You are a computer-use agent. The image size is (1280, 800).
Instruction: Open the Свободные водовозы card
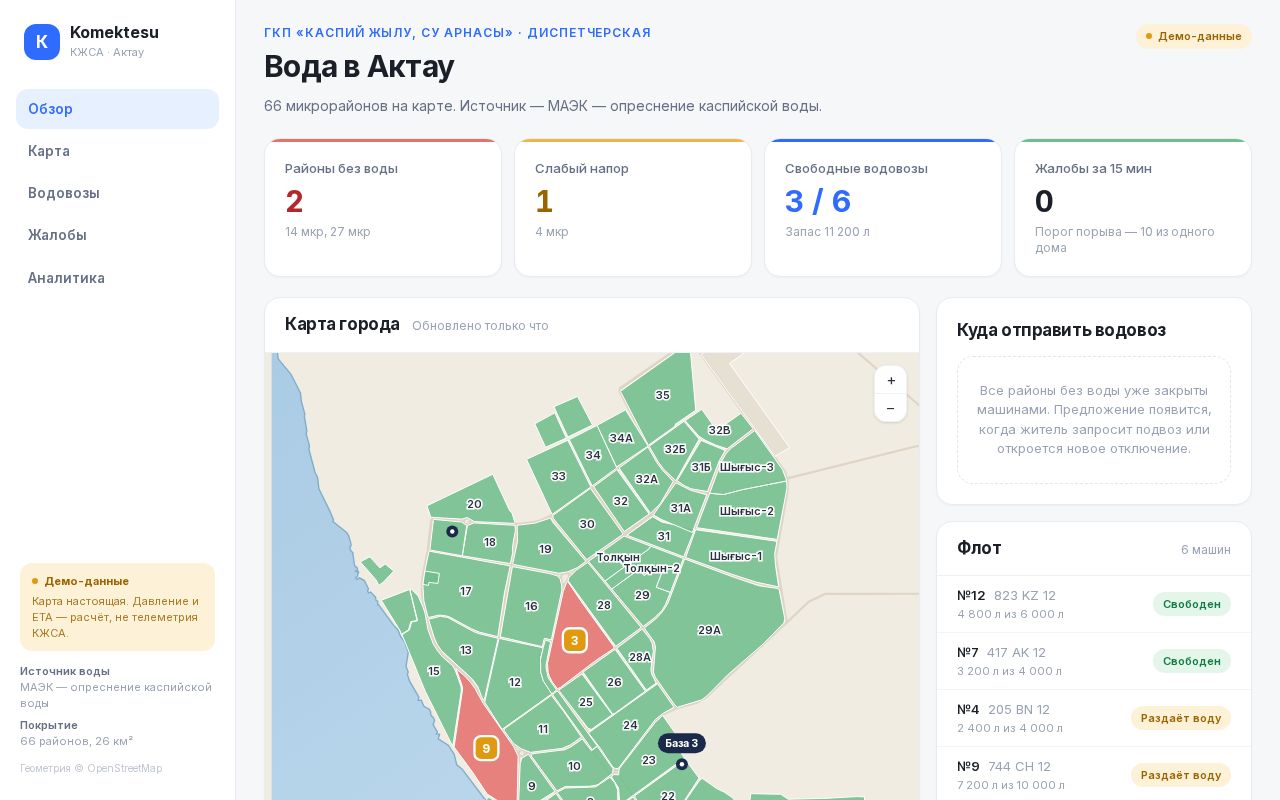click(x=883, y=207)
